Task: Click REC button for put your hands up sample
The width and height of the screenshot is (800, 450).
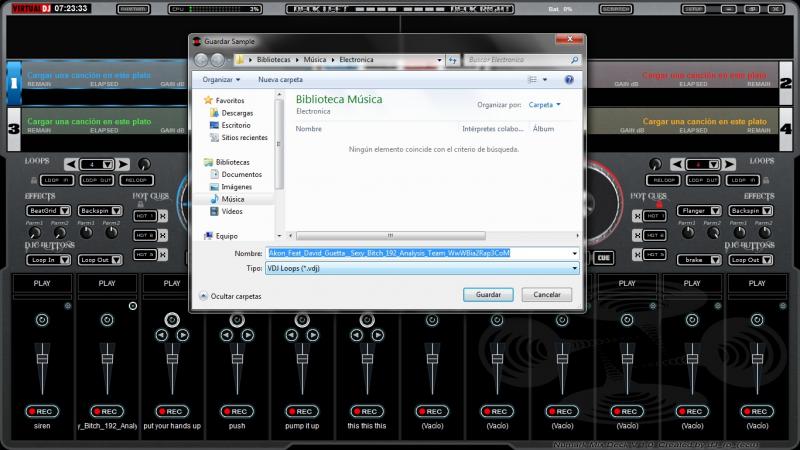Action: coord(172,411)
